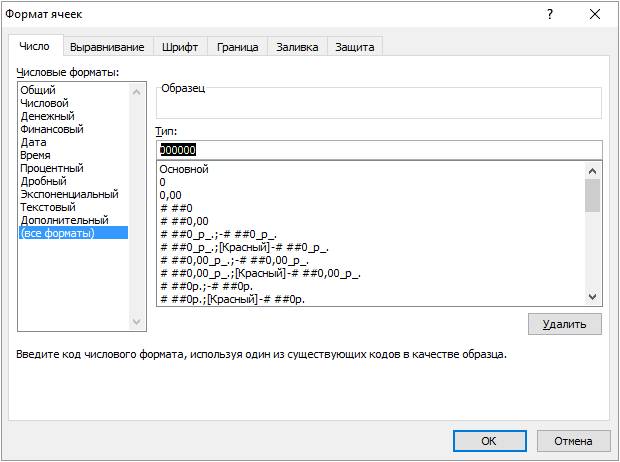The height and width of the screenshot is (462, 620).
Task: Choose the Экспоненциальный category
Action: 68,194
